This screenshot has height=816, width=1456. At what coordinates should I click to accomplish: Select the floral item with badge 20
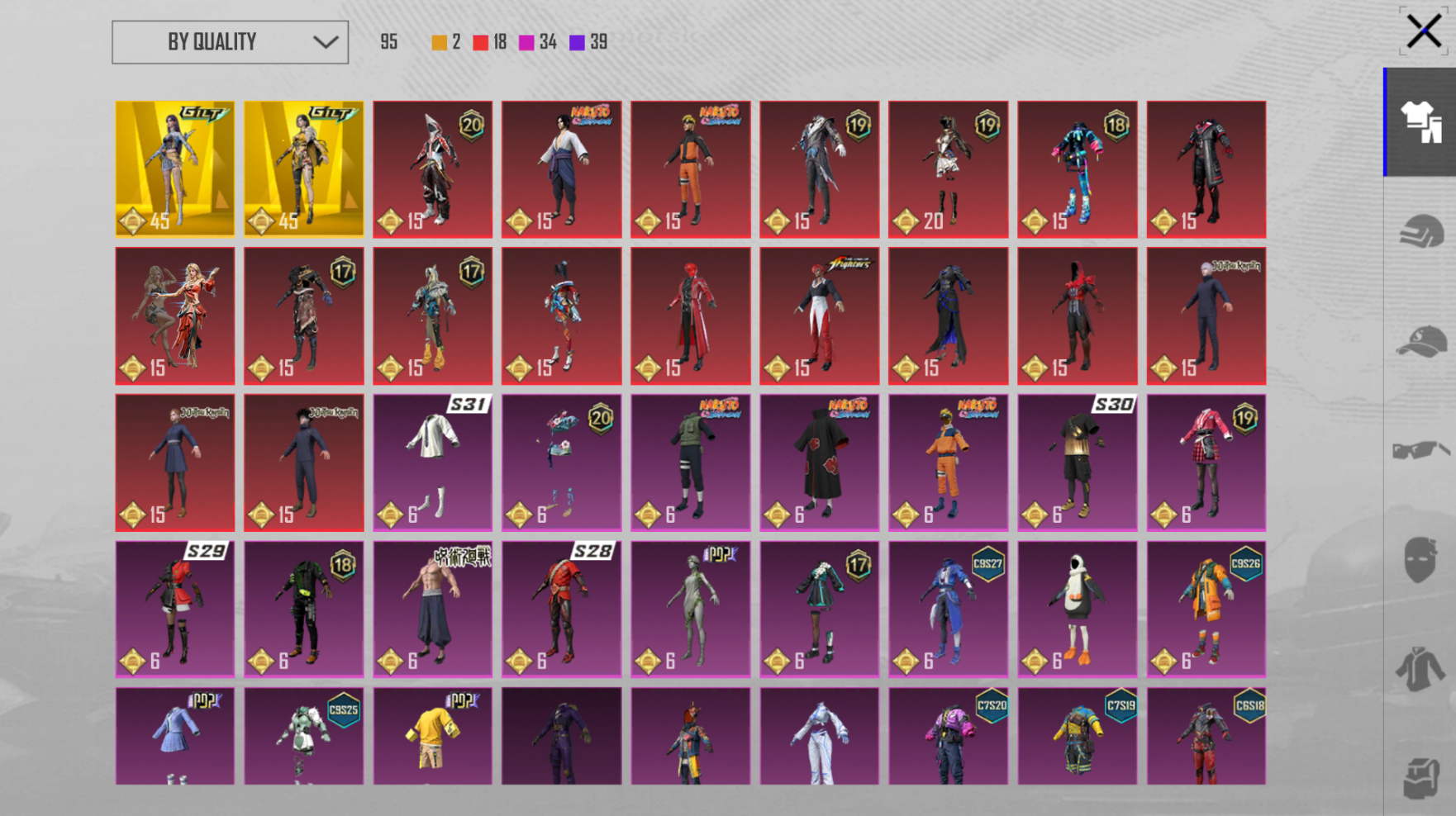tap(562, 463)
